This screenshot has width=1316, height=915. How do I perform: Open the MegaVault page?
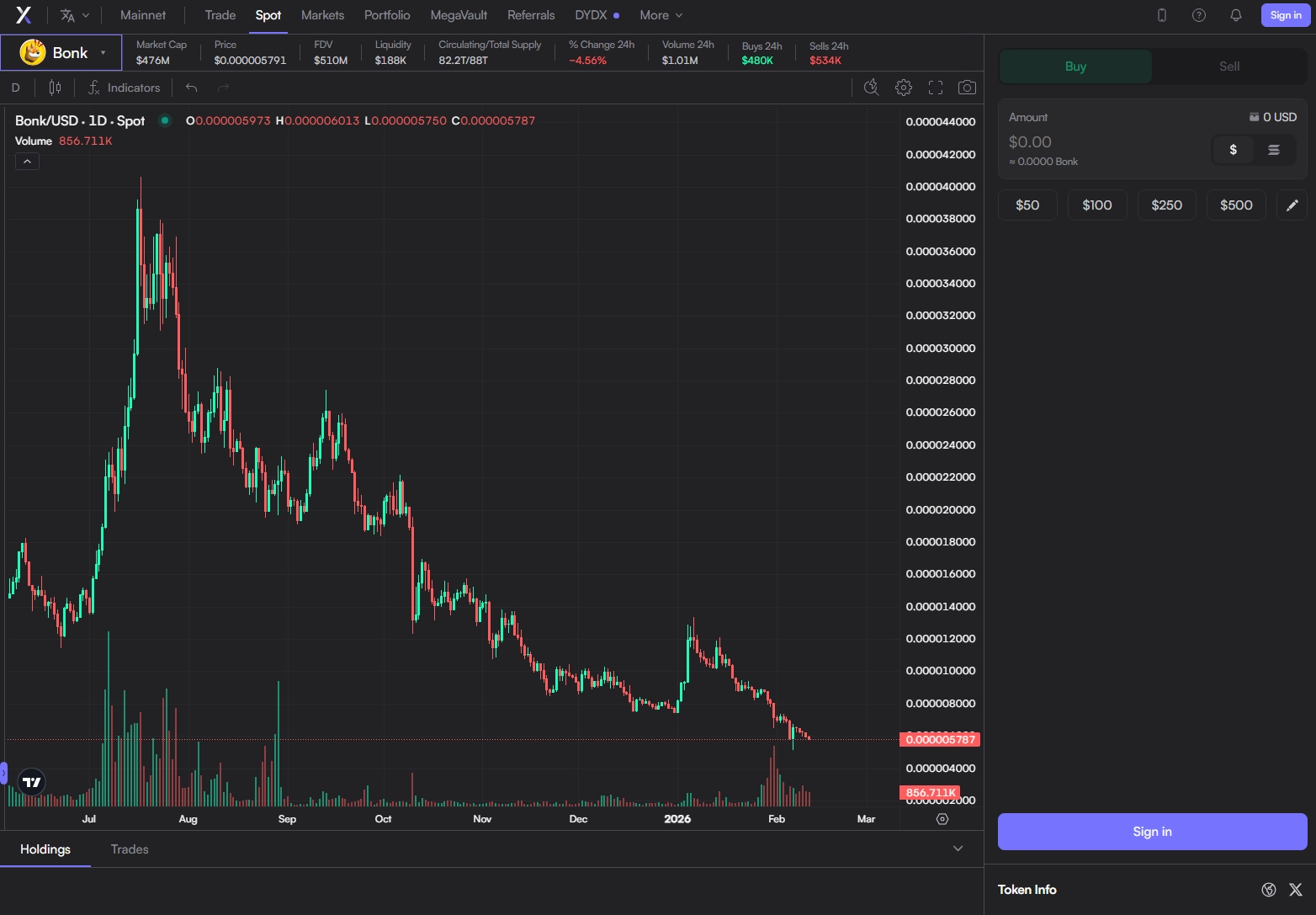point(459,15)
